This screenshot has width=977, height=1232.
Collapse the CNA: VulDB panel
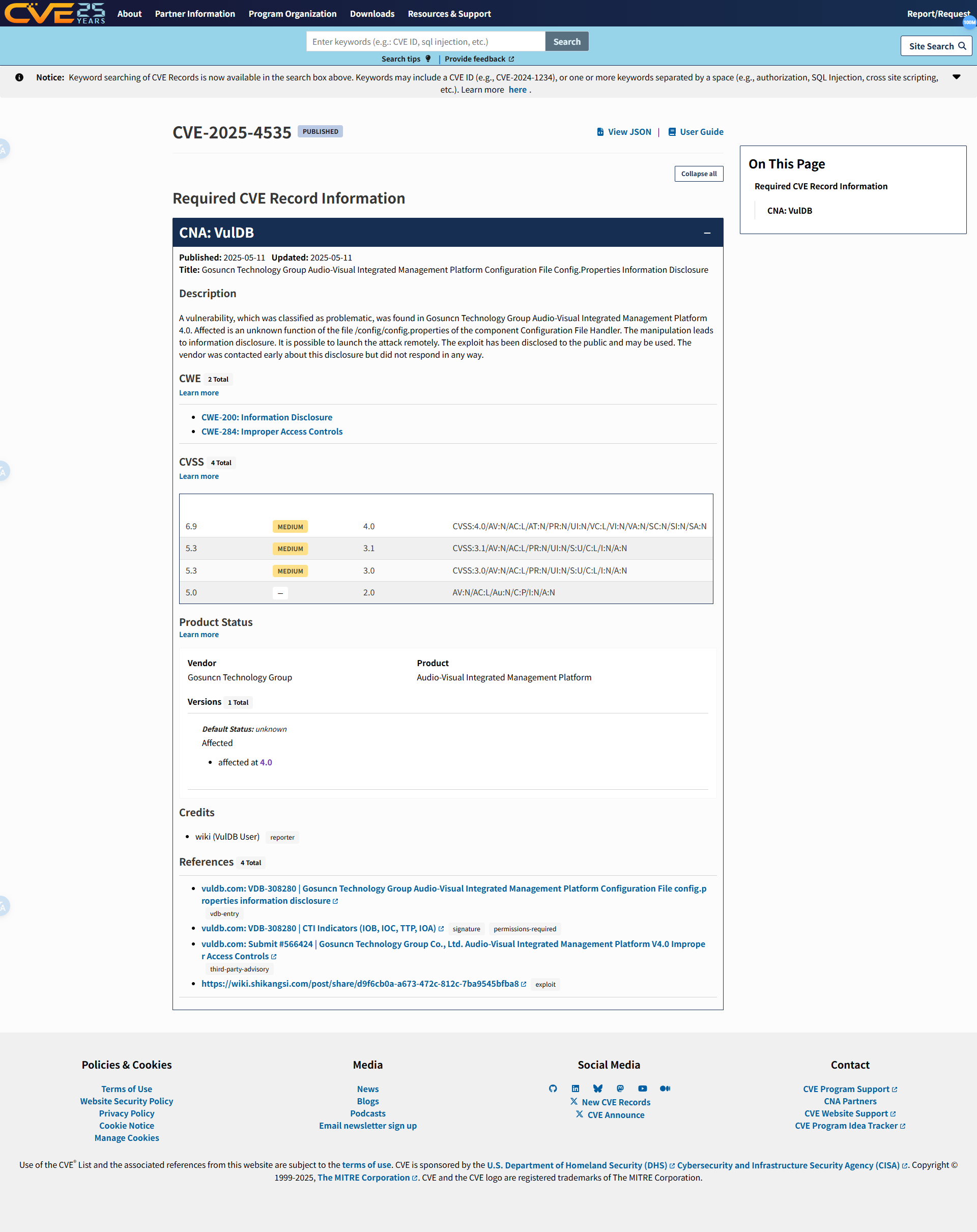707,233
